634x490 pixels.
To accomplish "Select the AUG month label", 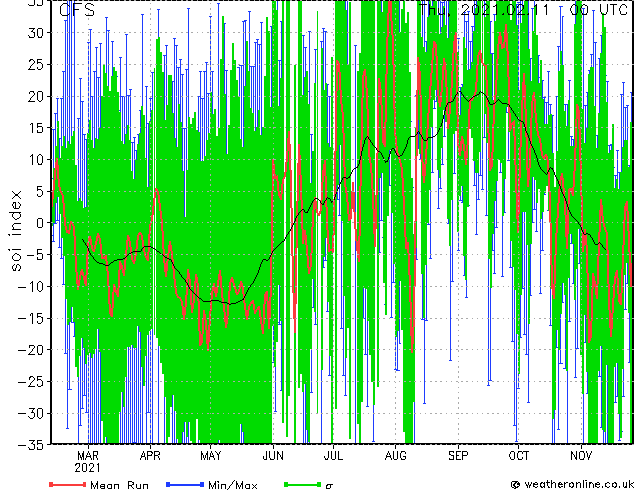I will 396,456.
